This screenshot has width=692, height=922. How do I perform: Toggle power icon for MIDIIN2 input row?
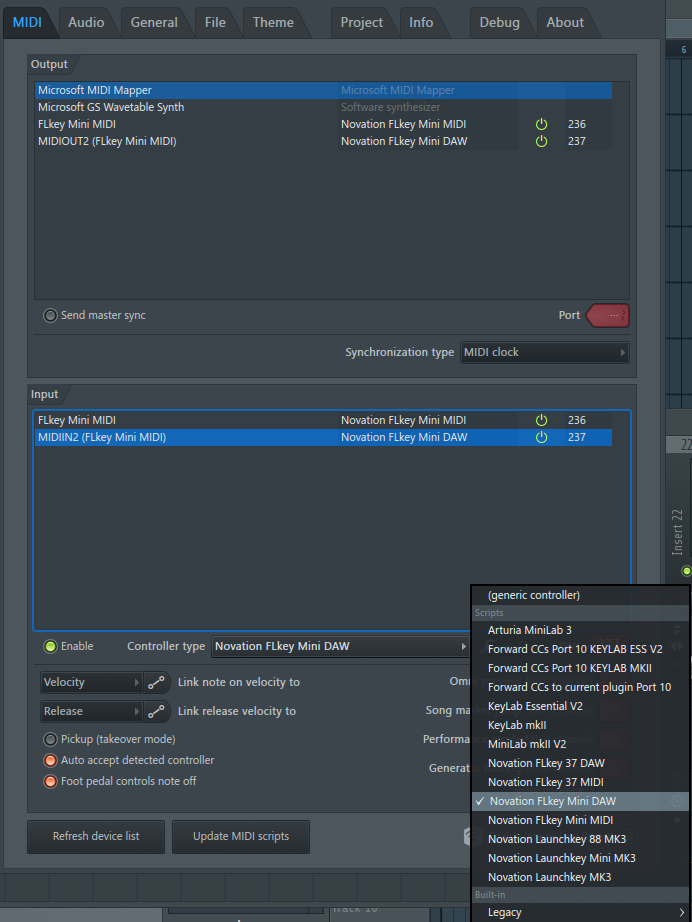(541, 437)
